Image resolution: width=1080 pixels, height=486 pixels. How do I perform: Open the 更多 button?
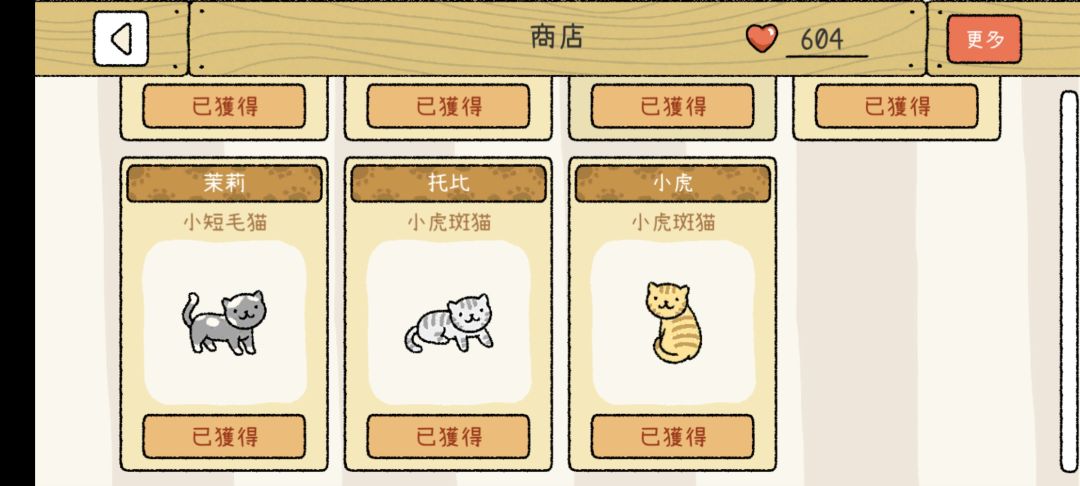coord(984,39)
